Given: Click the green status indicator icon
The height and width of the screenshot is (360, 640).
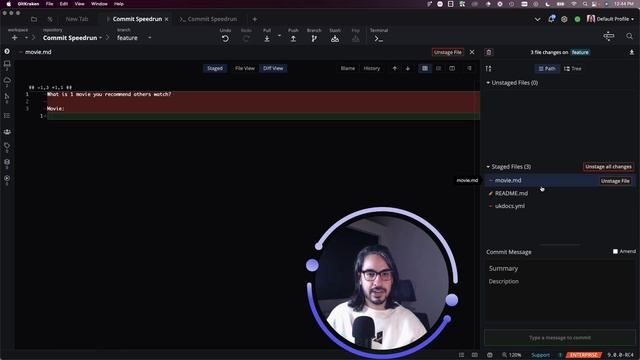Looking at the screenshot, I should click(x=577, y=19).
